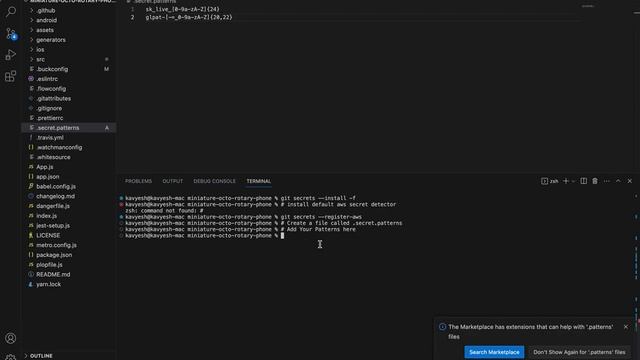Open metro.config.js file
This screenshot has height=360, width=640.
pos(69,245)
